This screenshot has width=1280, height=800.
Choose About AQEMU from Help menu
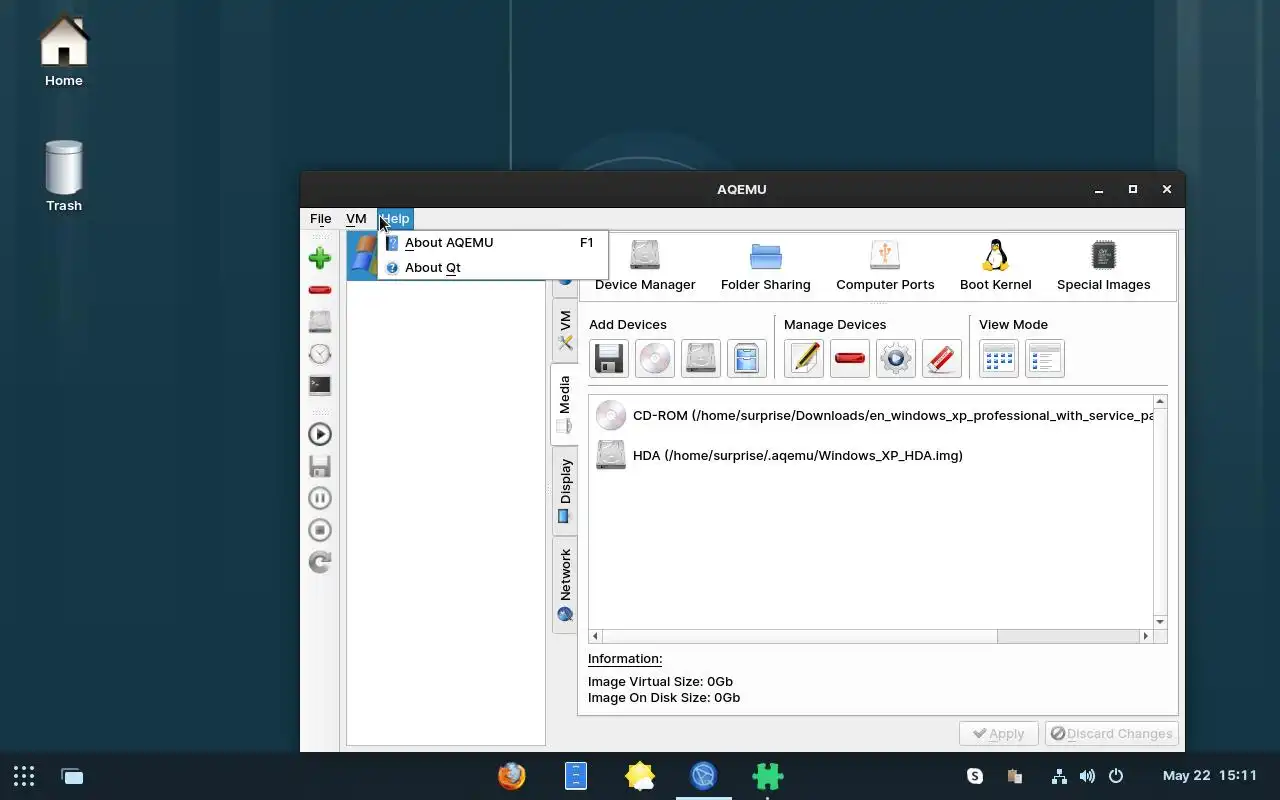(x=492, y=242)
